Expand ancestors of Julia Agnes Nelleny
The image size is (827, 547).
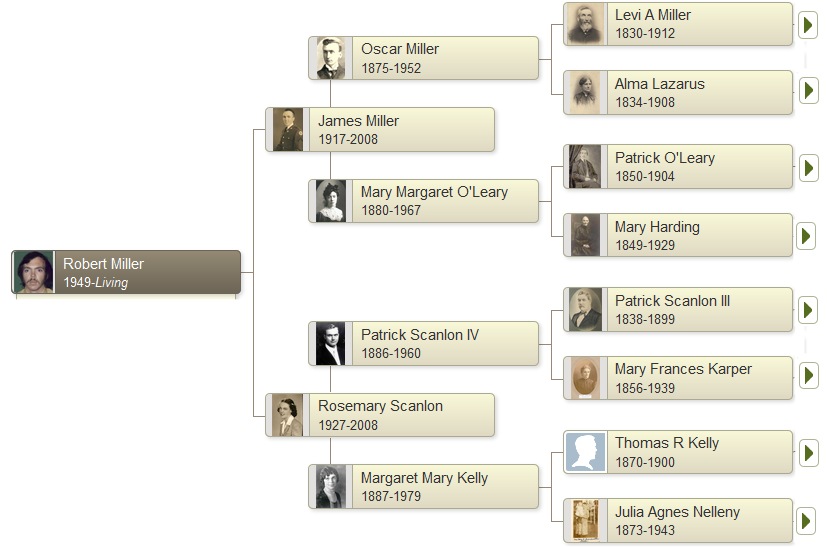808,521
